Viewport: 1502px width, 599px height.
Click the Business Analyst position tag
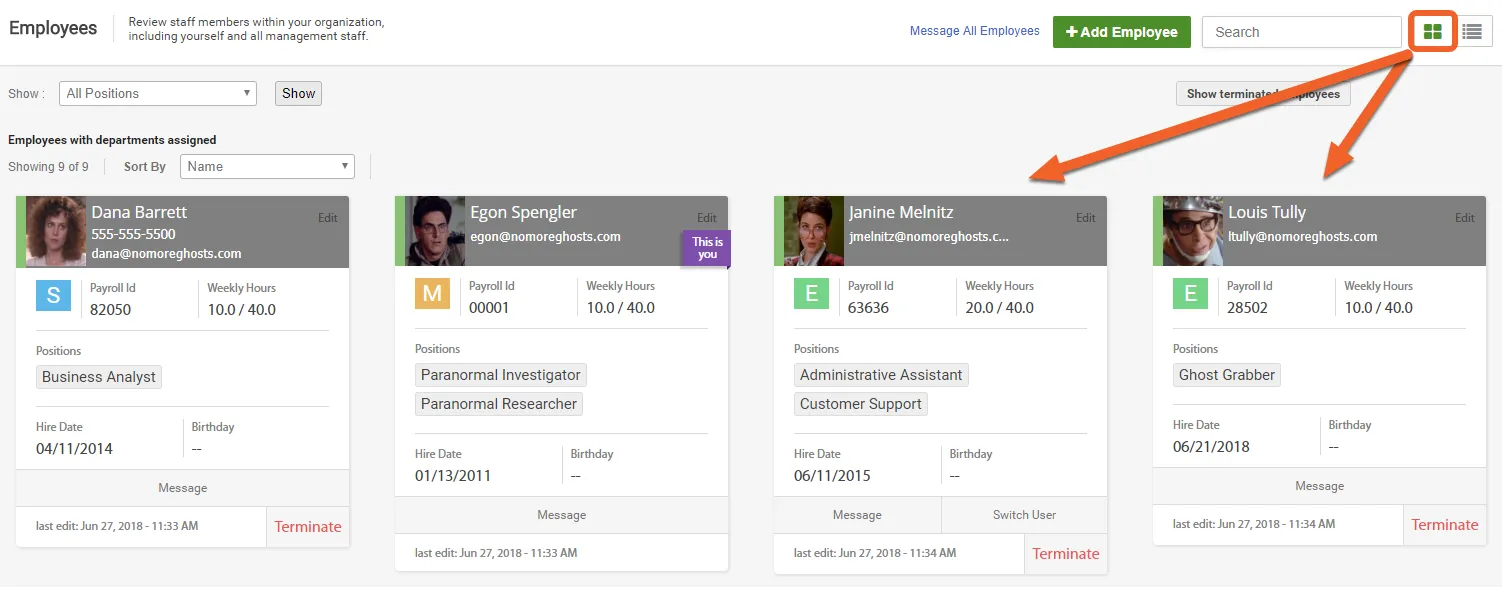click(99, 377)
